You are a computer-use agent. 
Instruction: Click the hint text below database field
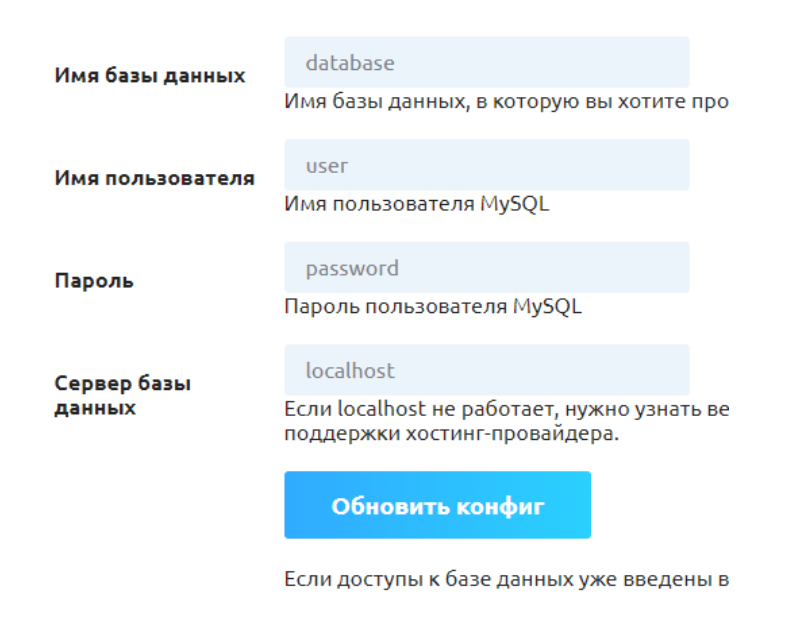(505, 102)
